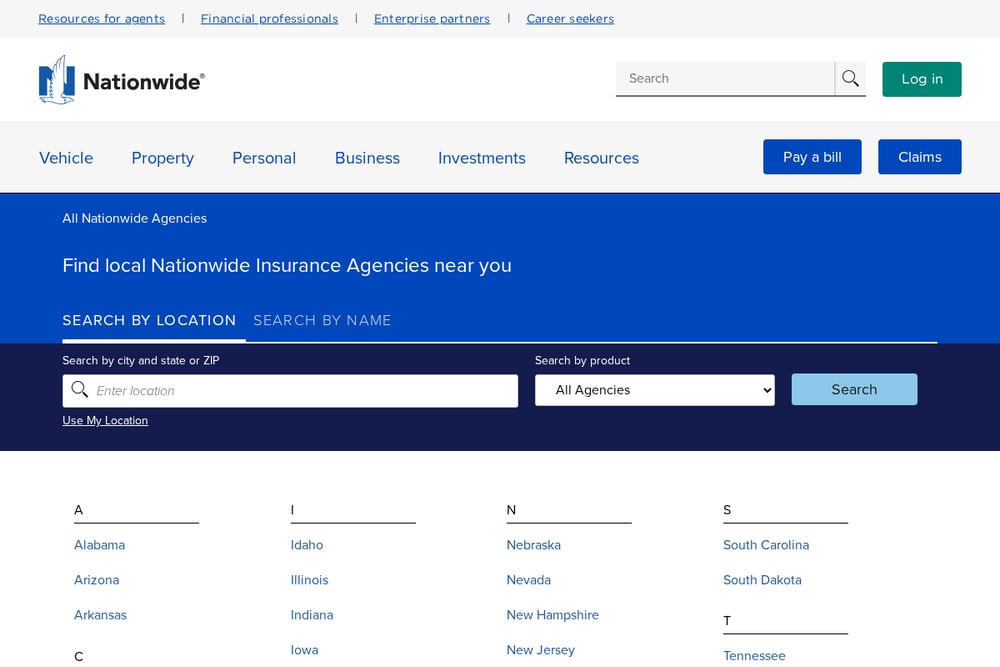Viewport: 1000px width, 667px height.
Task: Click the header search magnifier icon
Action: coord(850,78)
